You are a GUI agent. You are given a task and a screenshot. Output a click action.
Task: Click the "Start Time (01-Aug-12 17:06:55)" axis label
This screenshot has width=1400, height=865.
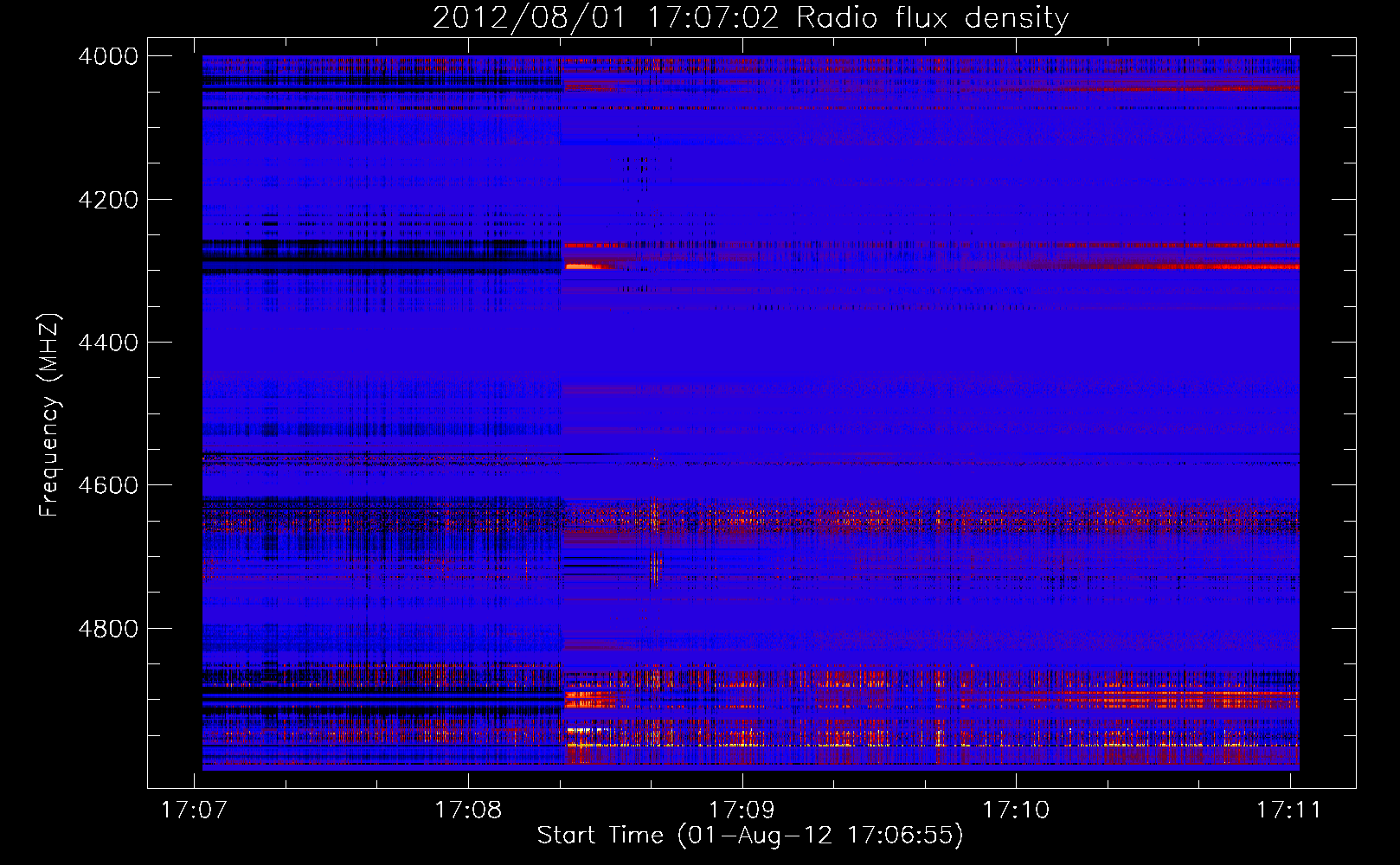(x=750, y=836)
